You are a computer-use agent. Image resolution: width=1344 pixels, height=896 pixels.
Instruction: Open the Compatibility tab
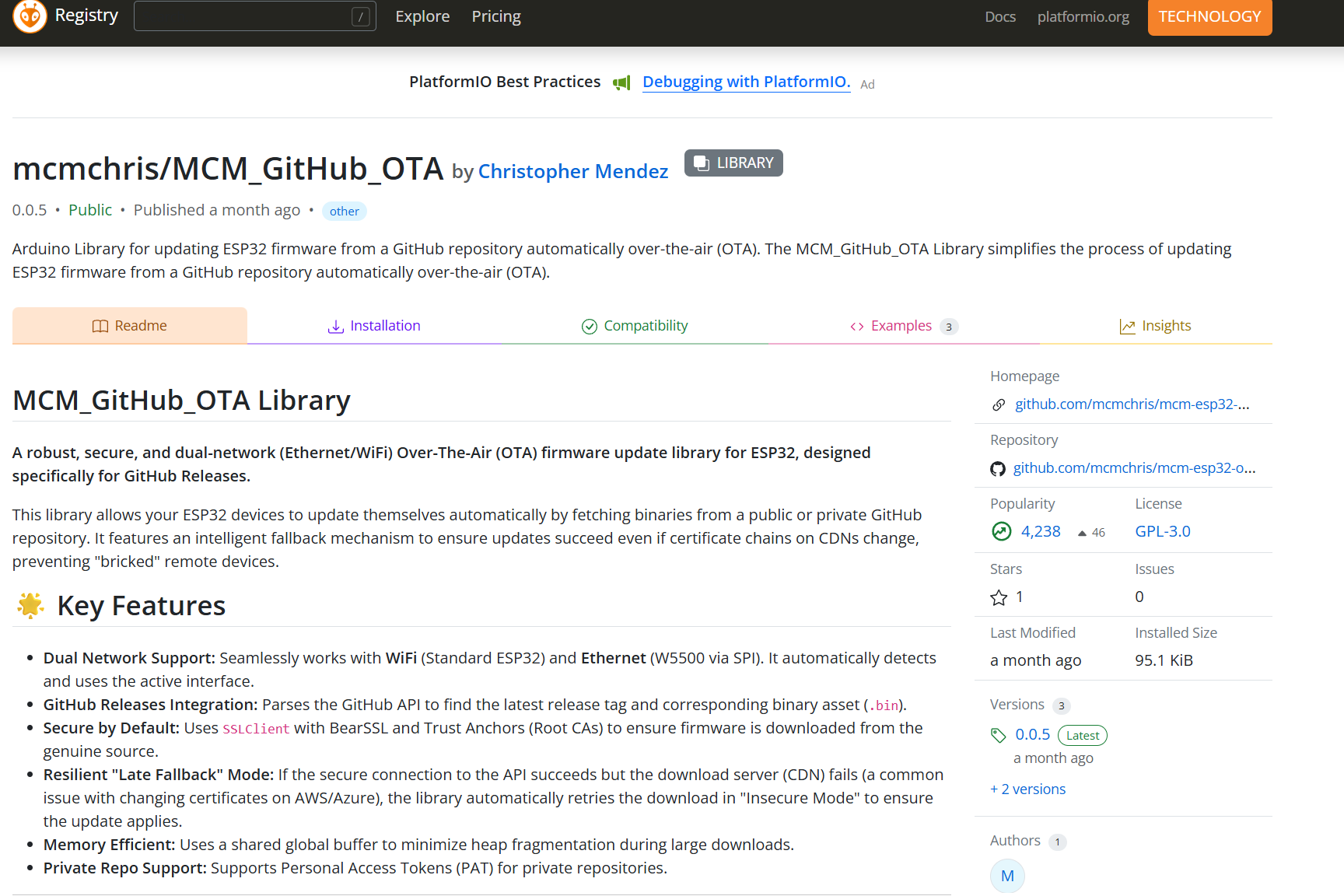635,326
